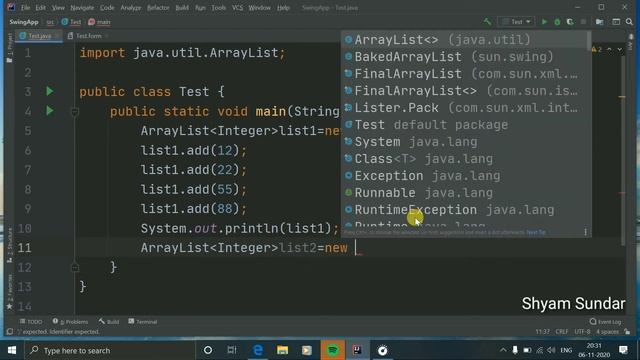Choose Exception java.lang suggestion
640x360 pixels.
[464, 176]
